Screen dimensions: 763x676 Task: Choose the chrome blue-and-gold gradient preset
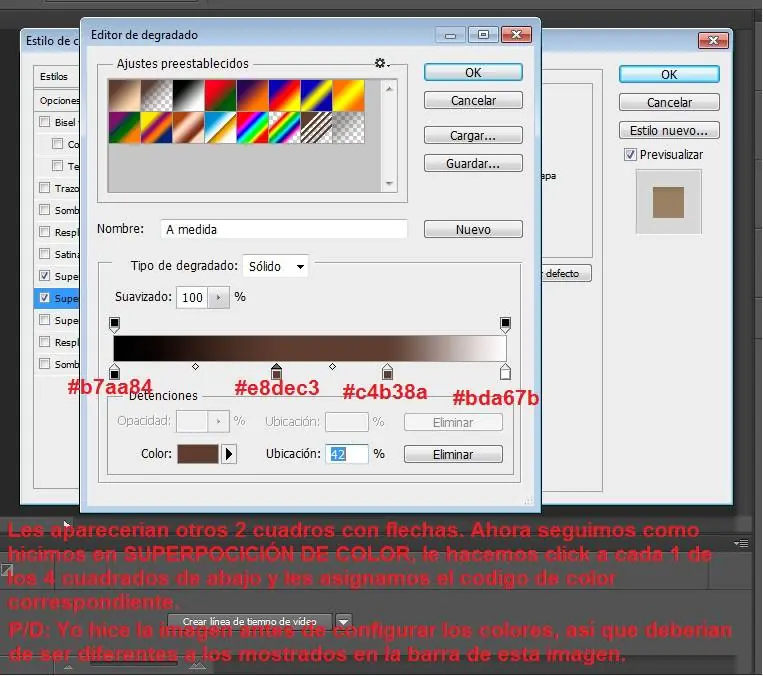coord(220,128)
